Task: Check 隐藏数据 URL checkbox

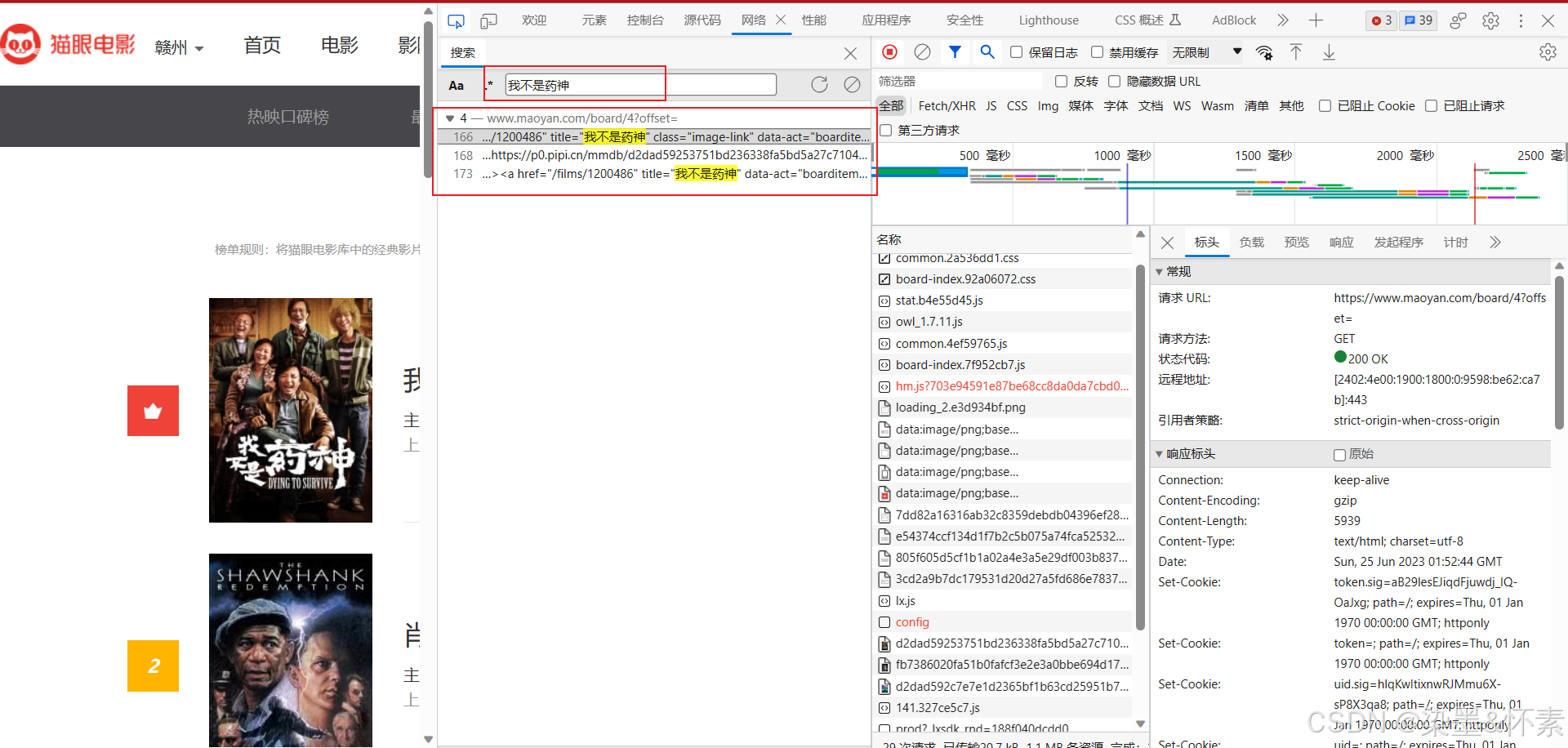Action: click(x=1114, y=81)
